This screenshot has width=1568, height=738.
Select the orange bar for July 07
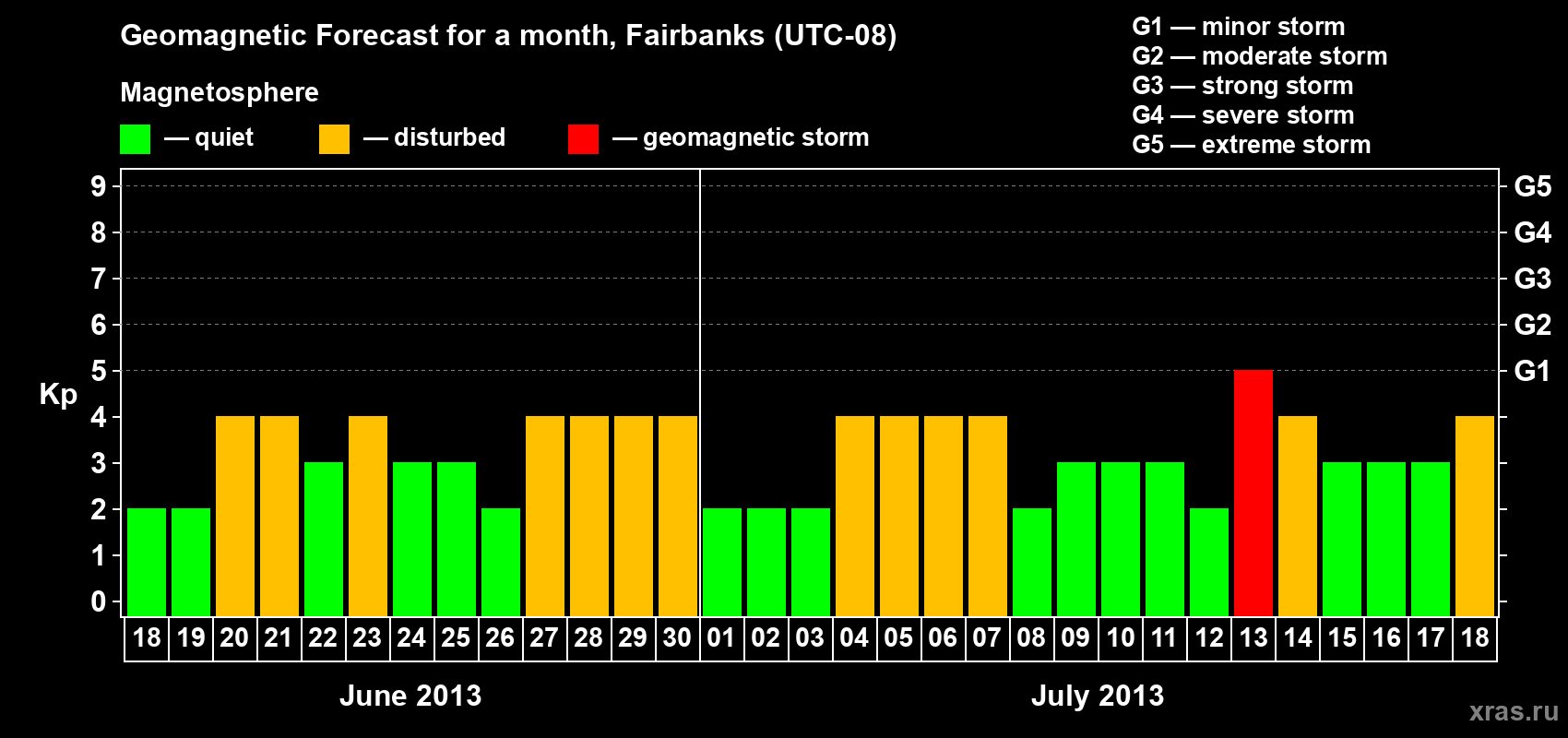click(x=988, y=517)
